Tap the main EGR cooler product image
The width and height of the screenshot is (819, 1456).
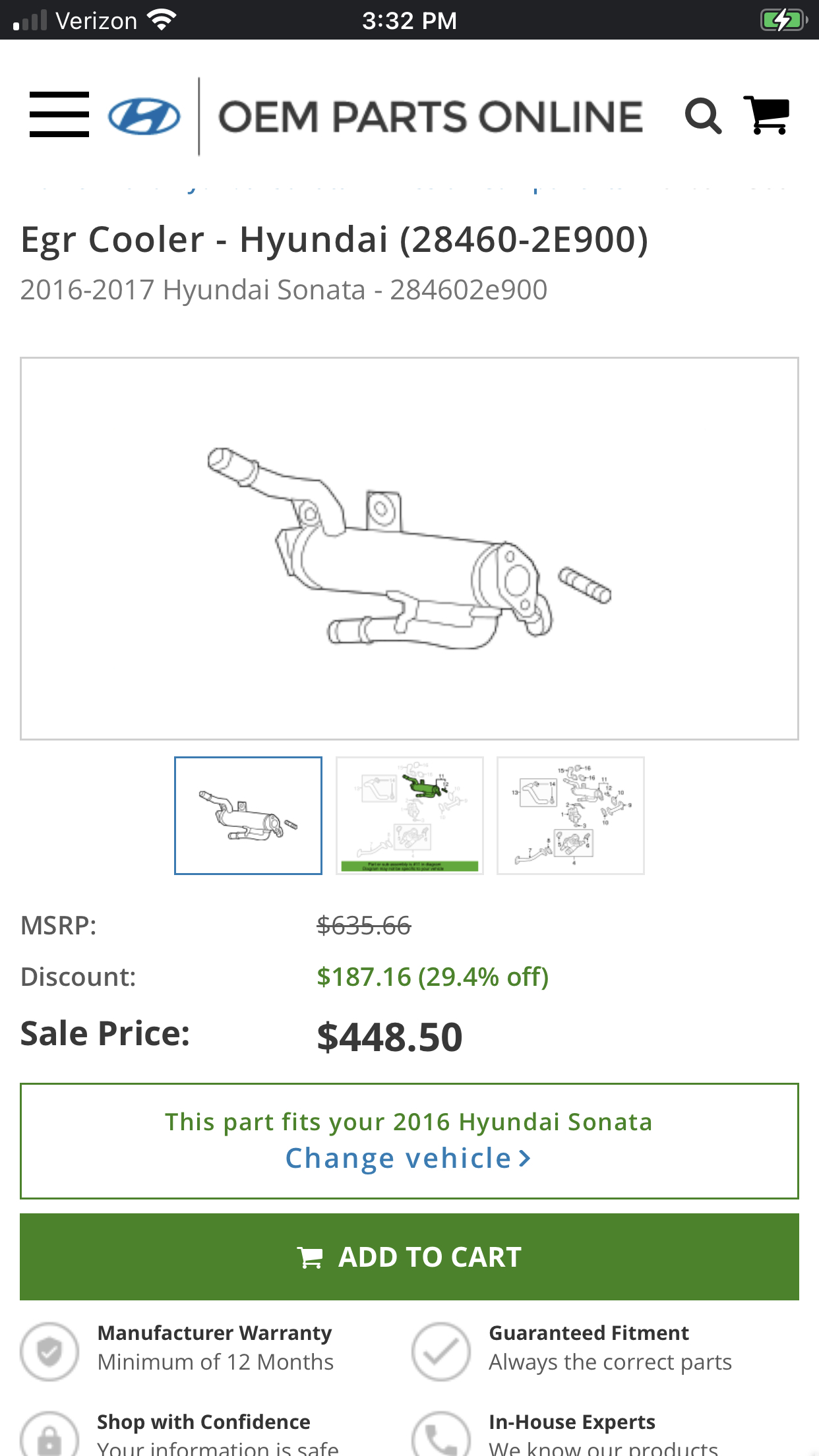click(x=409, y=549)
